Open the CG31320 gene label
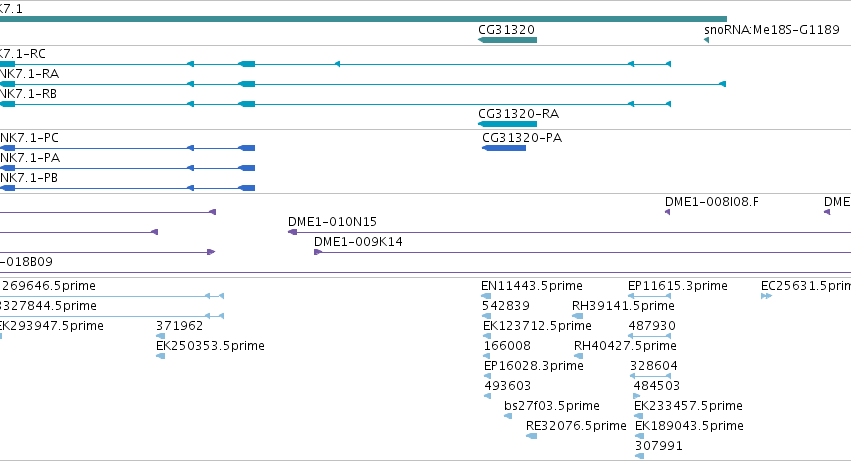The image size is (851, 461). [x=506, y=30]
